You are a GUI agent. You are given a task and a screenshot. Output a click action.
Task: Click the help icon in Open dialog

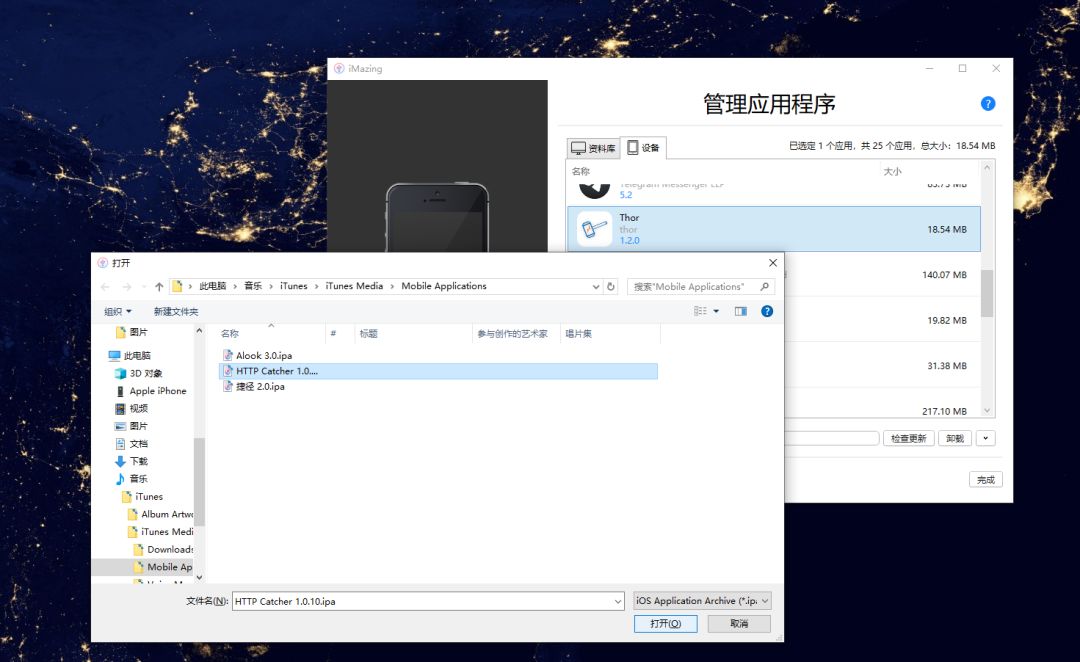767,311
